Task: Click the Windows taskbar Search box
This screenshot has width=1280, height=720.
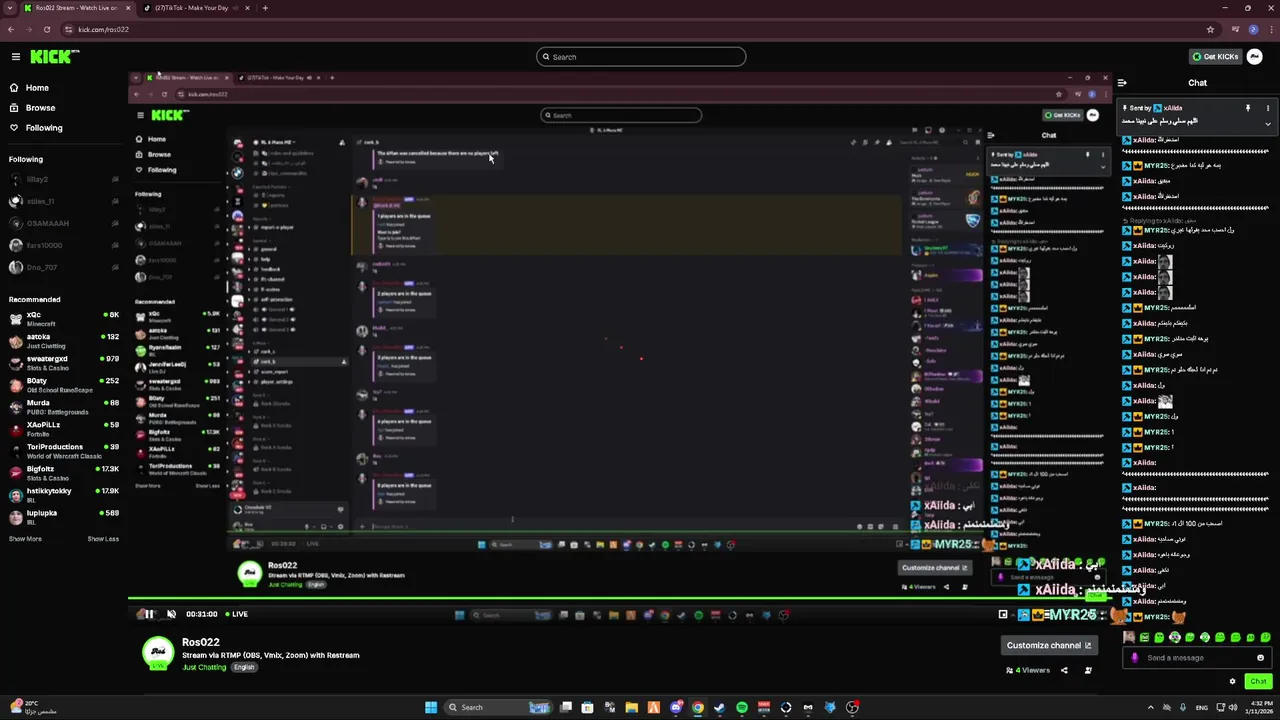Action: pos(499,707)
